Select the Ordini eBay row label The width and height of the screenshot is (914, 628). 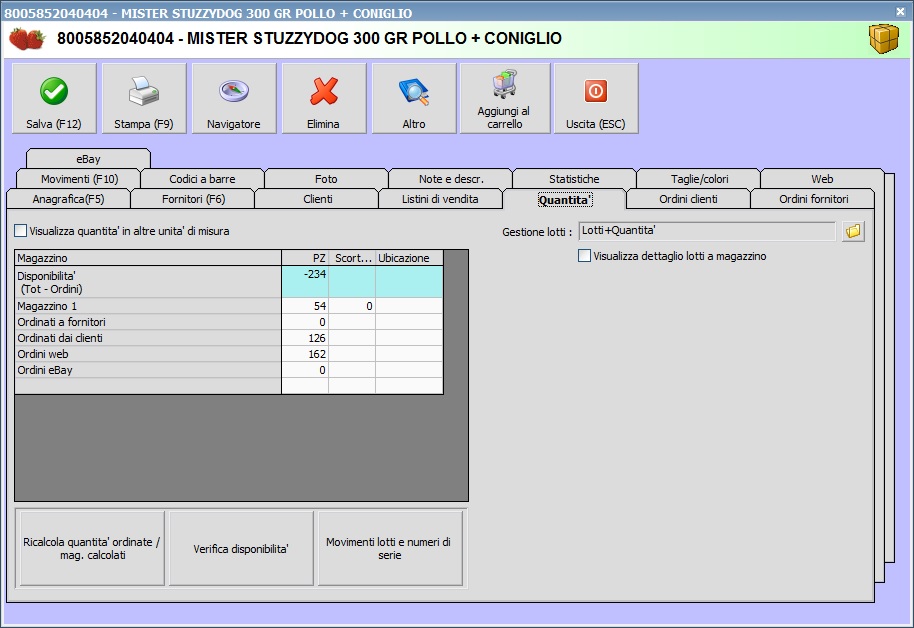148,370
